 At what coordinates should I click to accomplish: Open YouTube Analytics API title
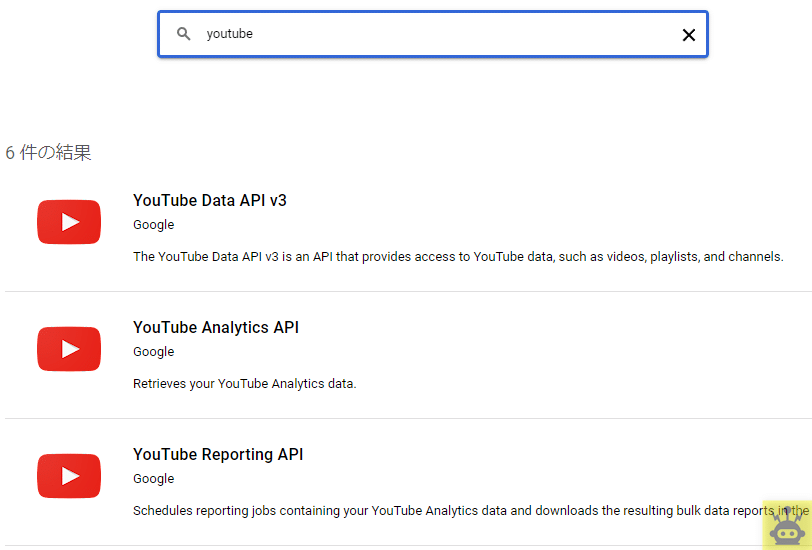click(x=216, y=327)
